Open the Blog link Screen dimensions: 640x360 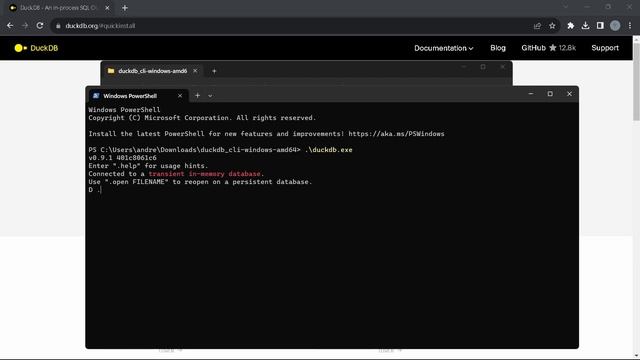point(498,48)
